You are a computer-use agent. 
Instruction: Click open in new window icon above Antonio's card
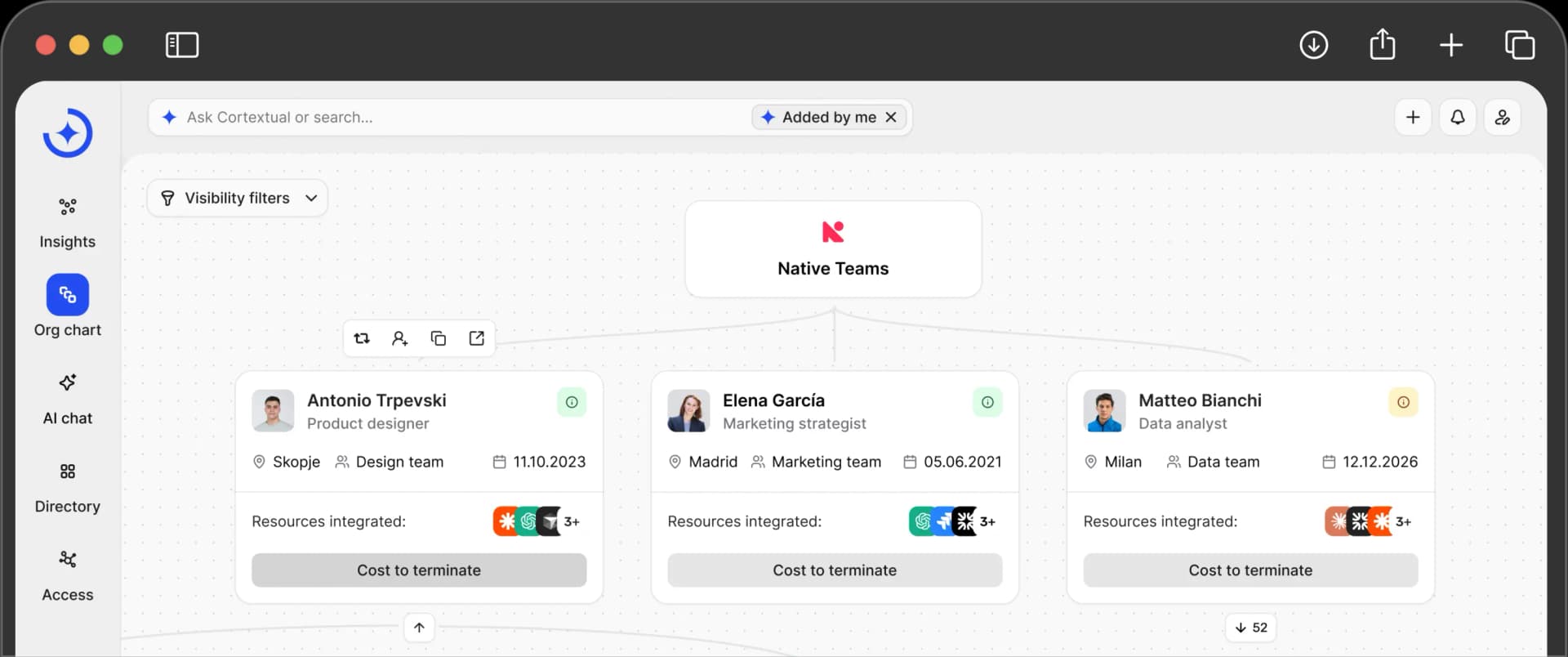477,338
